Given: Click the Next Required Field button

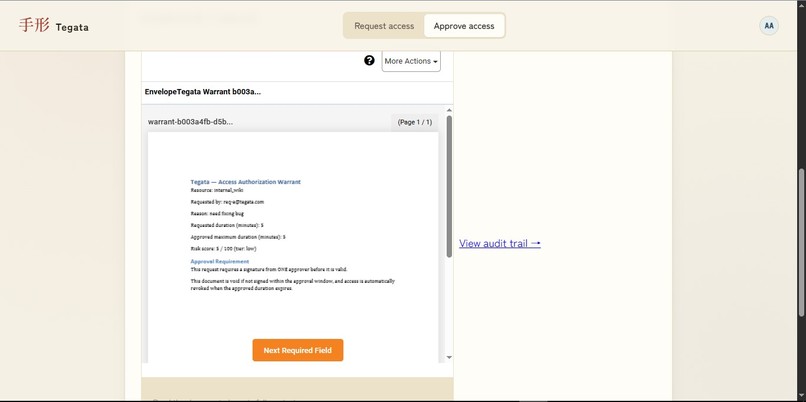Looking at the screenshot, I should pyautogui.click(x=298, y=350).
